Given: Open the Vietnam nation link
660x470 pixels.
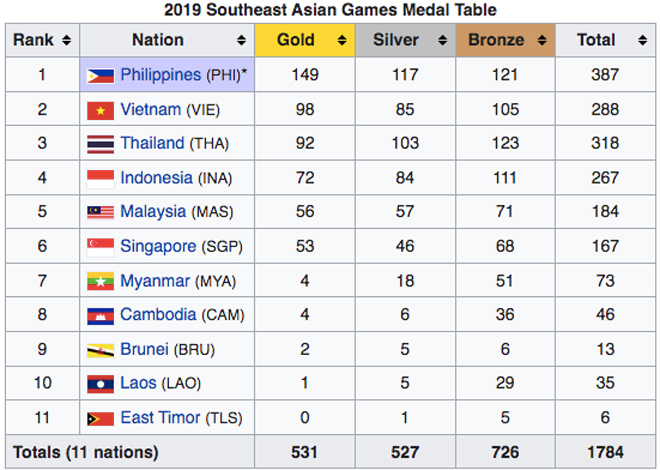Looking at the screenshot, I should pyautogui.click(x=151, y=109).
